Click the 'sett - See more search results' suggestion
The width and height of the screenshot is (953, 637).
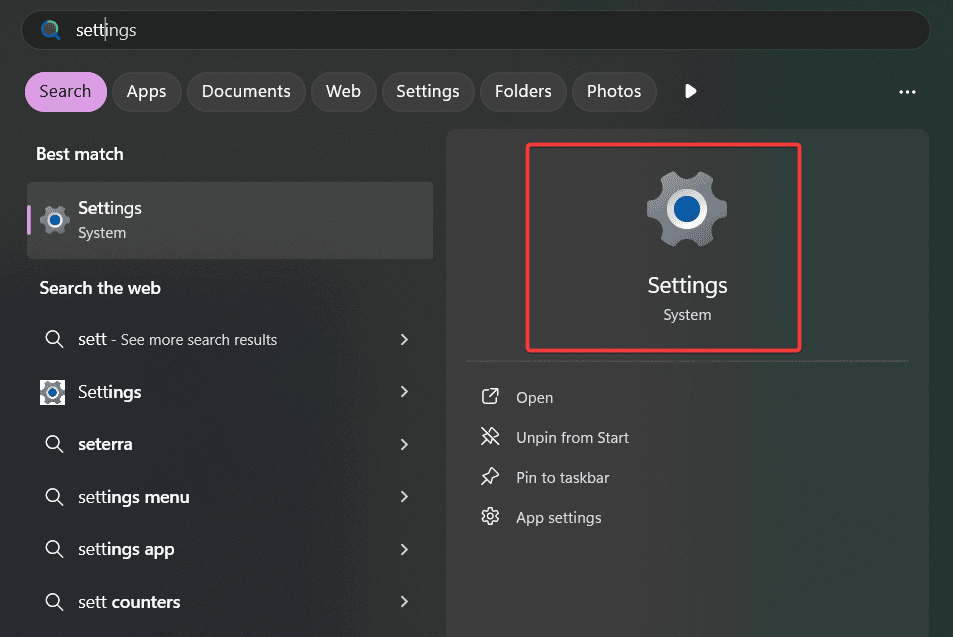[x=230, y=339]
